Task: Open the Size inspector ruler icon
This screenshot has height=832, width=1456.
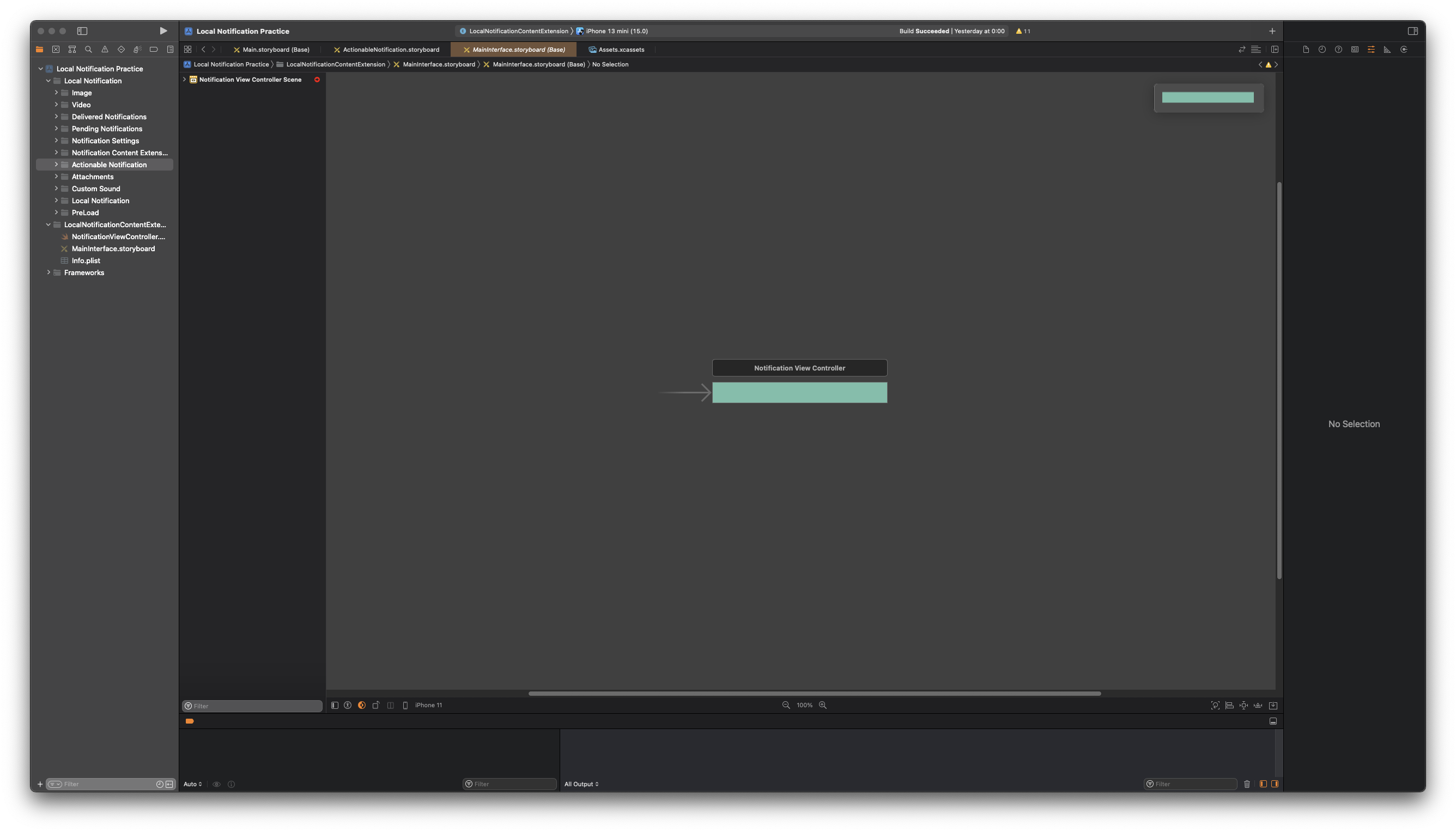Action: point(1387,50)
